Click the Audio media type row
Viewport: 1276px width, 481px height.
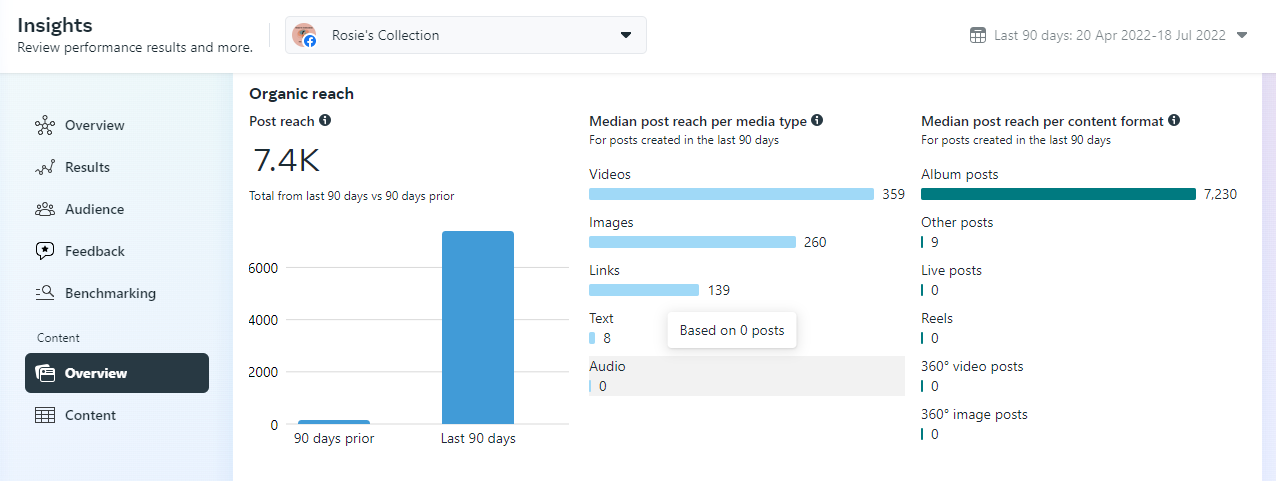point(746,376)
